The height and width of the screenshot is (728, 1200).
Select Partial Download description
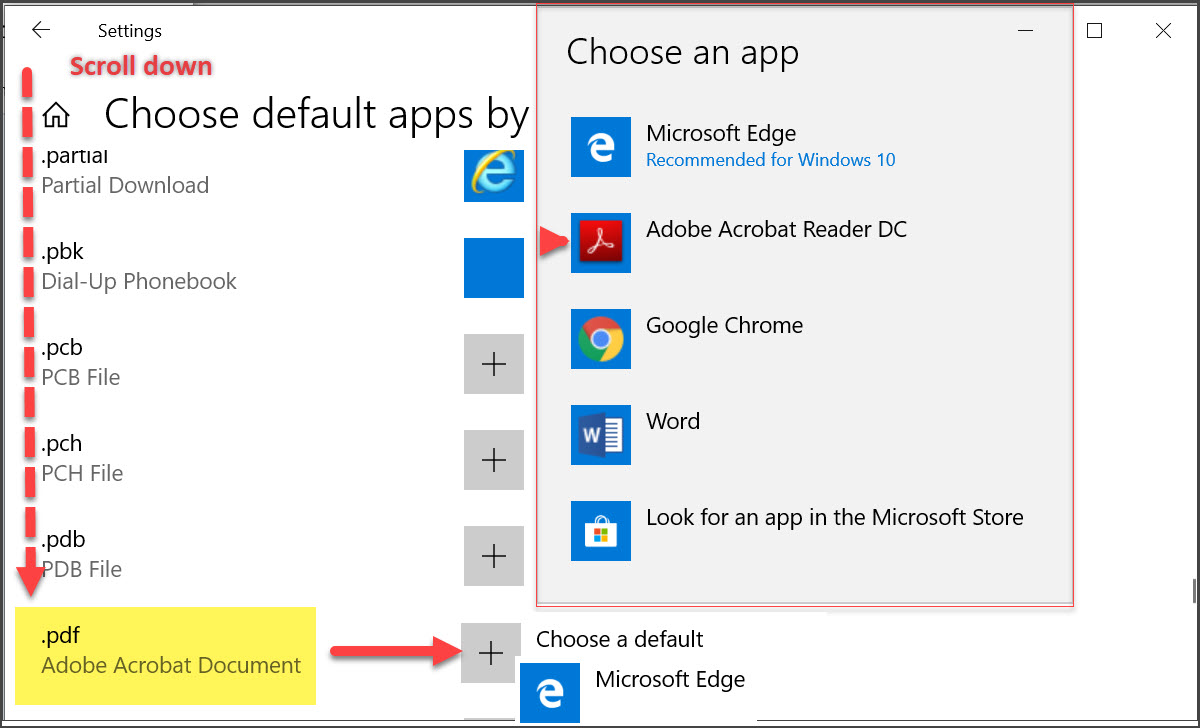(x=125, y=186)
